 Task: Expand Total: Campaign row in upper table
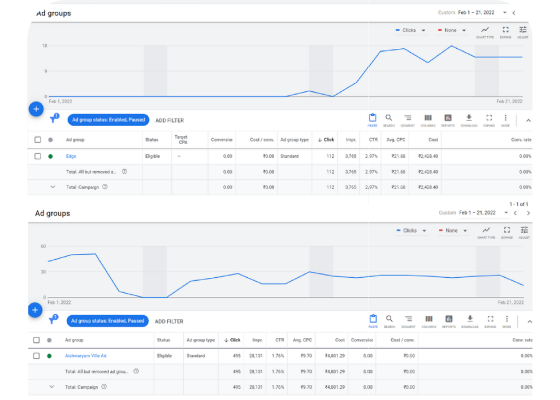53,187
